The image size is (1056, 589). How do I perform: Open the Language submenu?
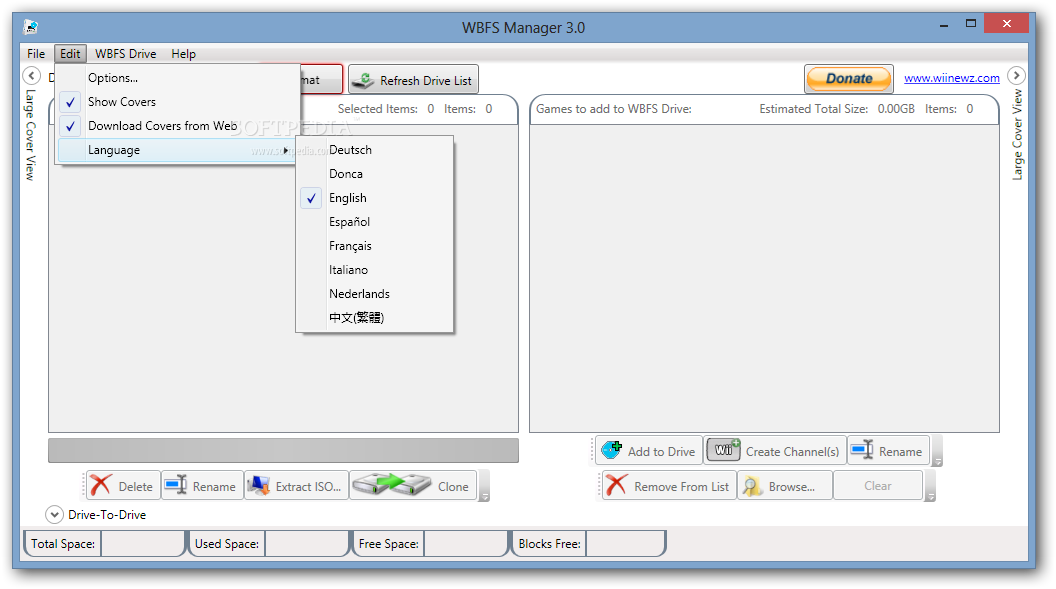pyautogui.click(x=177, y=150)
